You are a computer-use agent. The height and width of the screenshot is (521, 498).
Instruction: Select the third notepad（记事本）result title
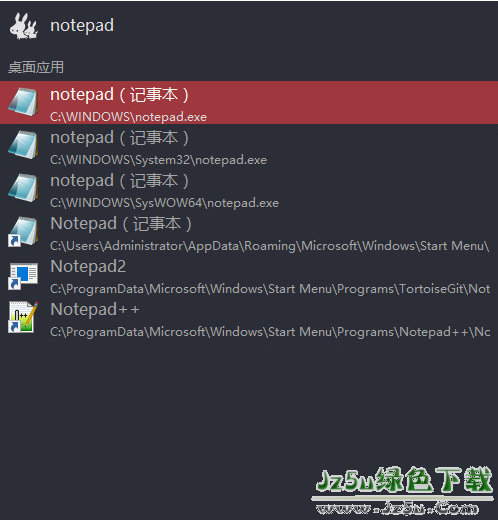(120, 181)
